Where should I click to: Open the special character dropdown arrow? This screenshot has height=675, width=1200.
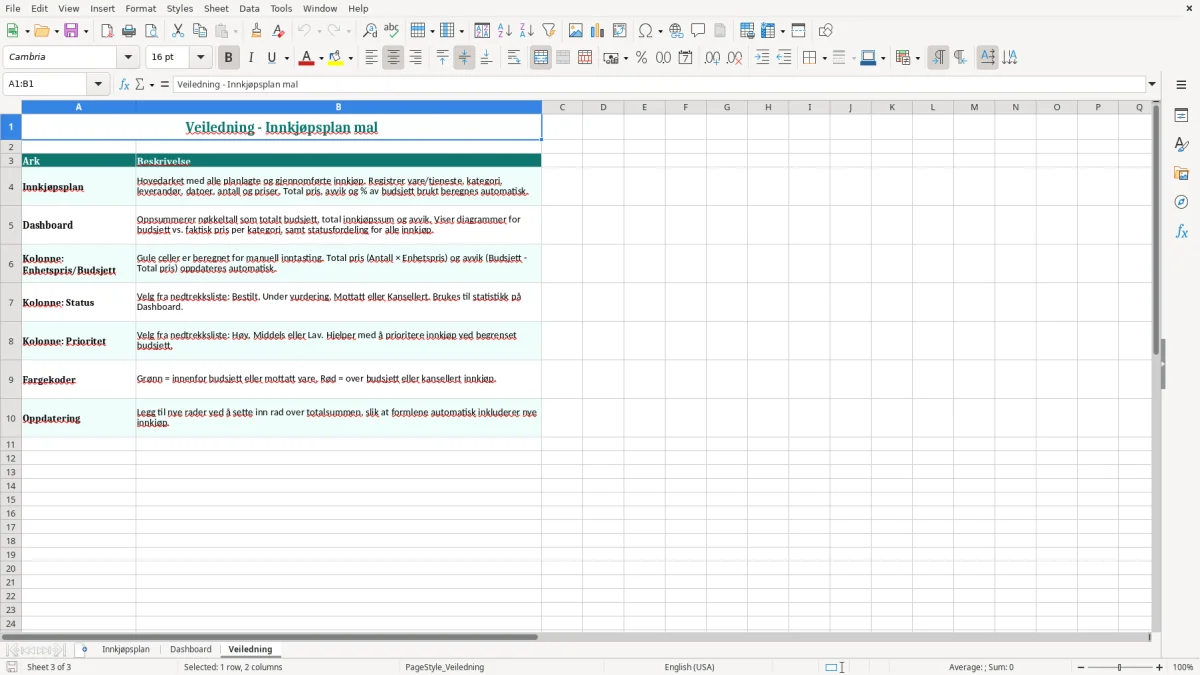click(x=660, y=31)
